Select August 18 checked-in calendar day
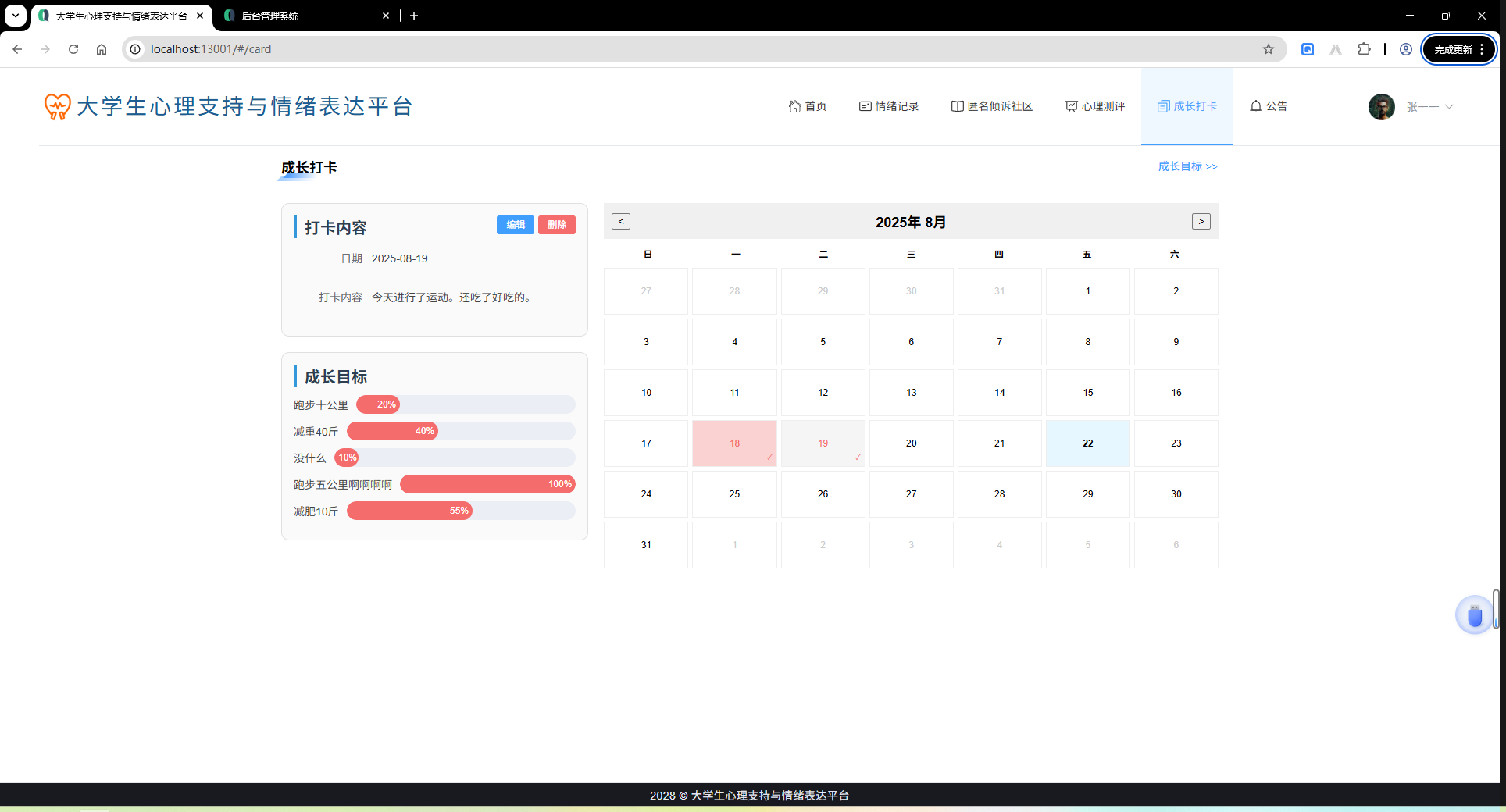The height and width of the screenshot is (812, 1506). click(x=734, y=443)
